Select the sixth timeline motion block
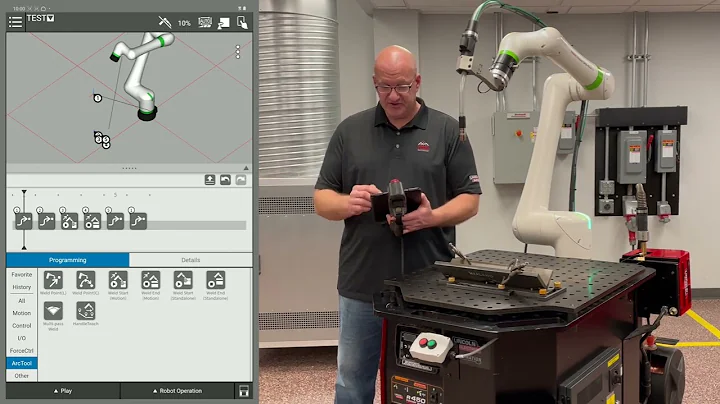This screenshot has height=404, width=720. [138, 221]
